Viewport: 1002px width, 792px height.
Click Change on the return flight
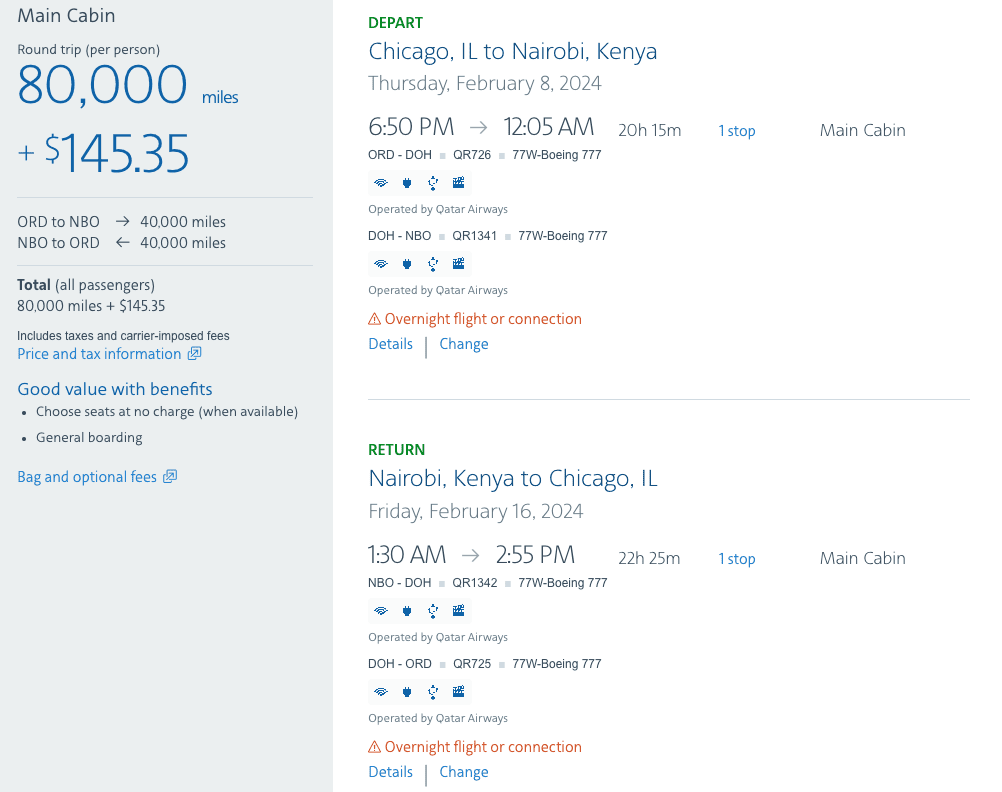[x=463, y=771]
